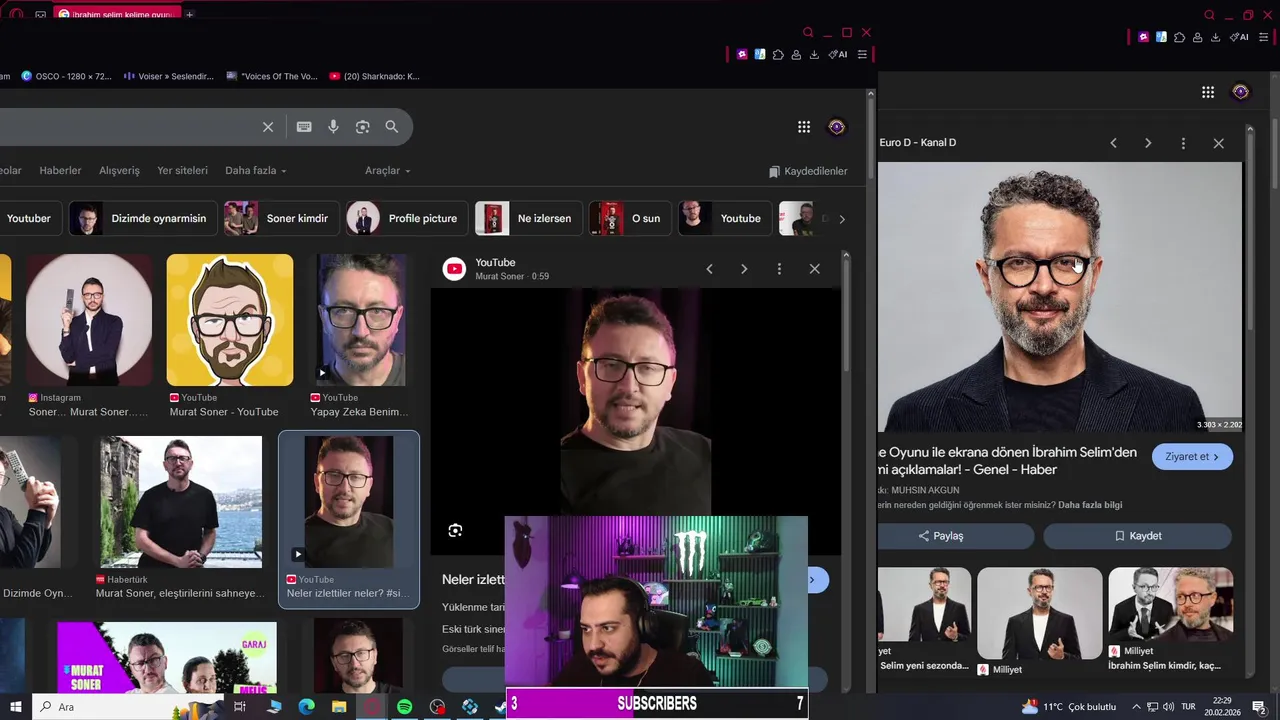This screenshot has height=720, width=1280.
Task: Search by image with Lens icon
Action: [363, 127]
